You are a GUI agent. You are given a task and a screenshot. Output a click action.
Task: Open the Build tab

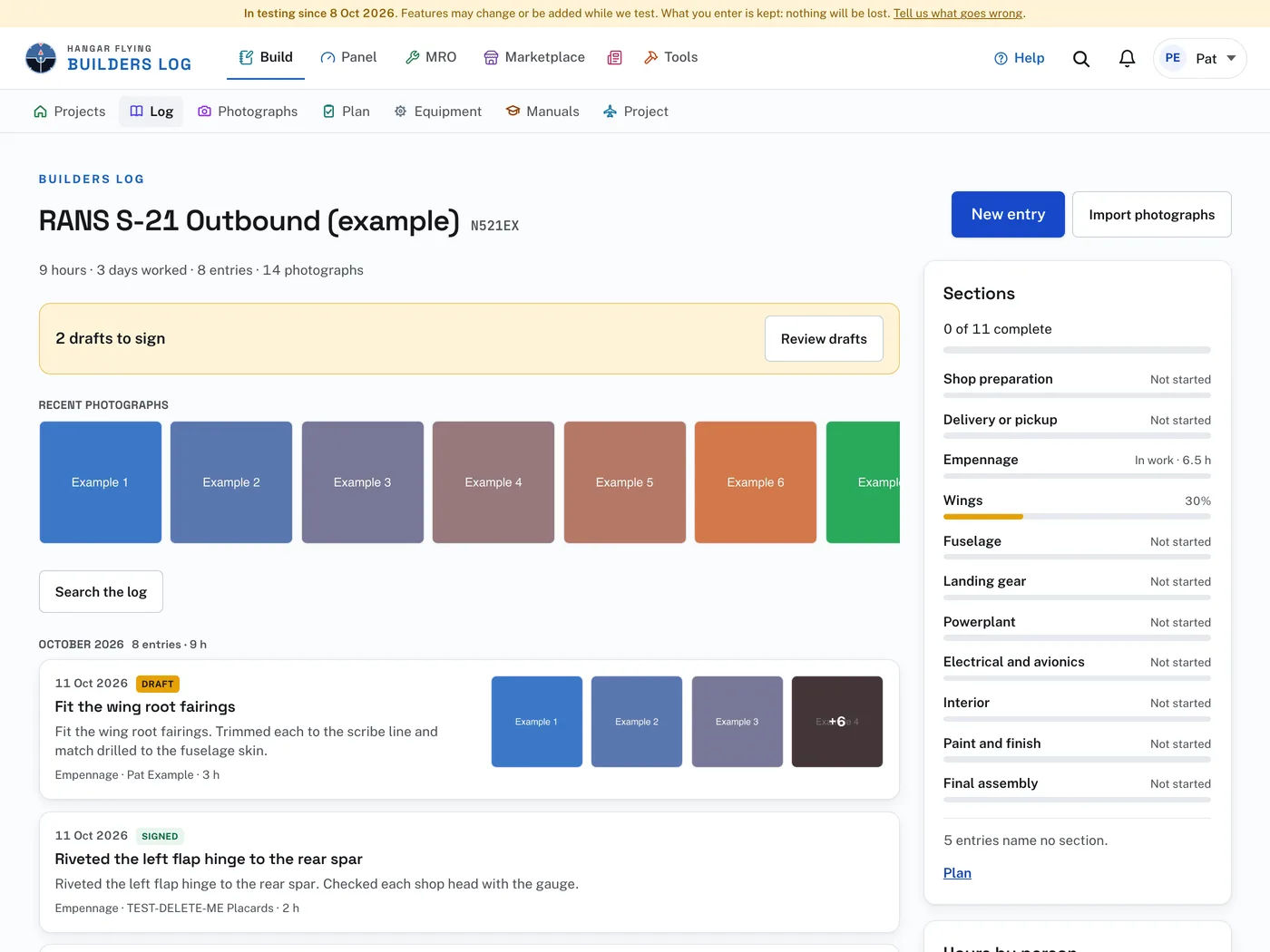(x=266, y=57)
